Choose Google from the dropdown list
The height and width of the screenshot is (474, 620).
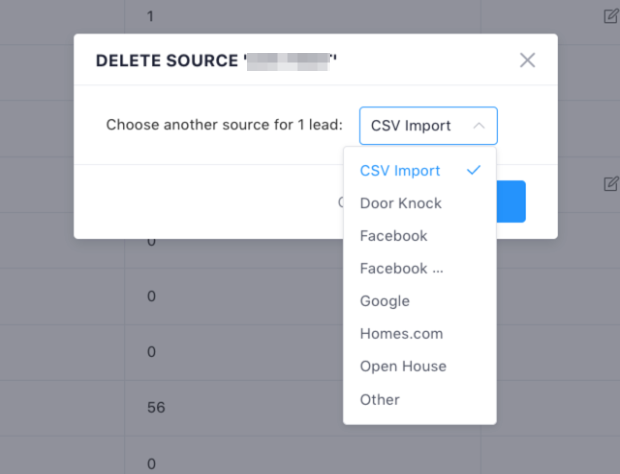(385, 301)
